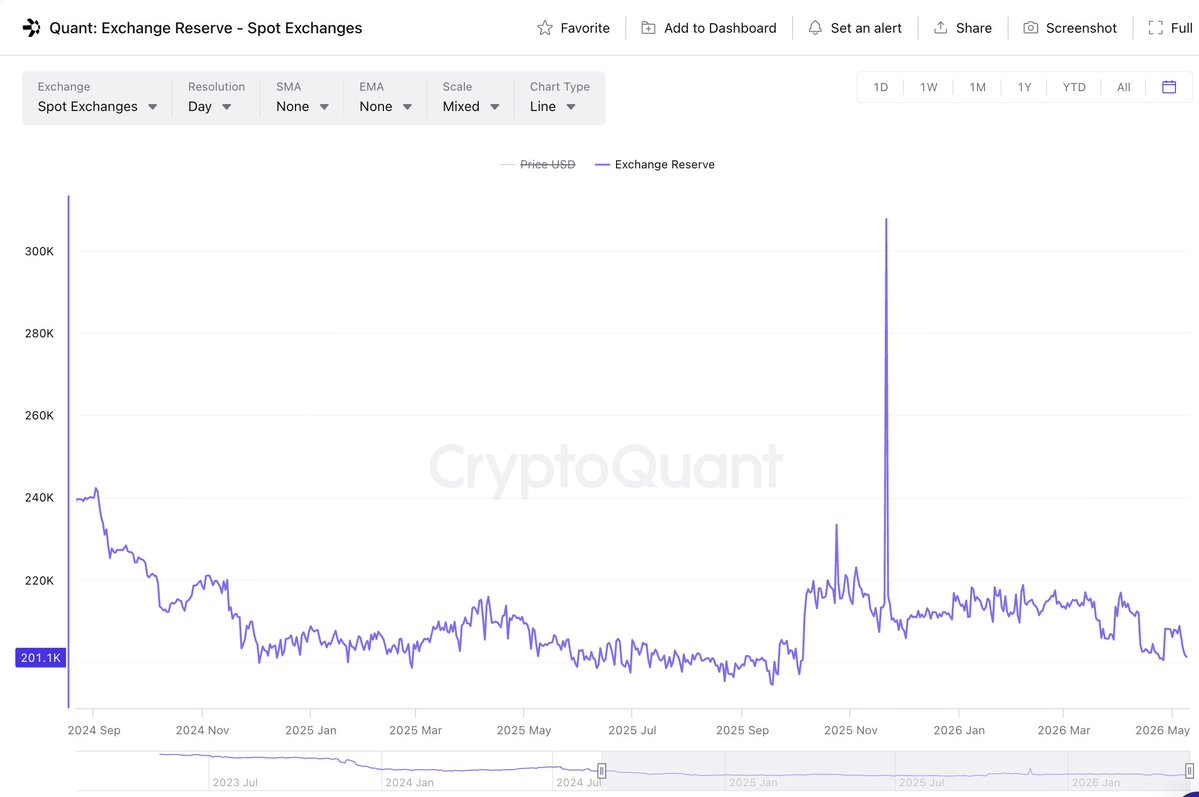Viewport: 1199px width, 797px height.
Task: Click the 2026 Jan x-axis label
Action: pyautogui.click(x=960, y=730)
